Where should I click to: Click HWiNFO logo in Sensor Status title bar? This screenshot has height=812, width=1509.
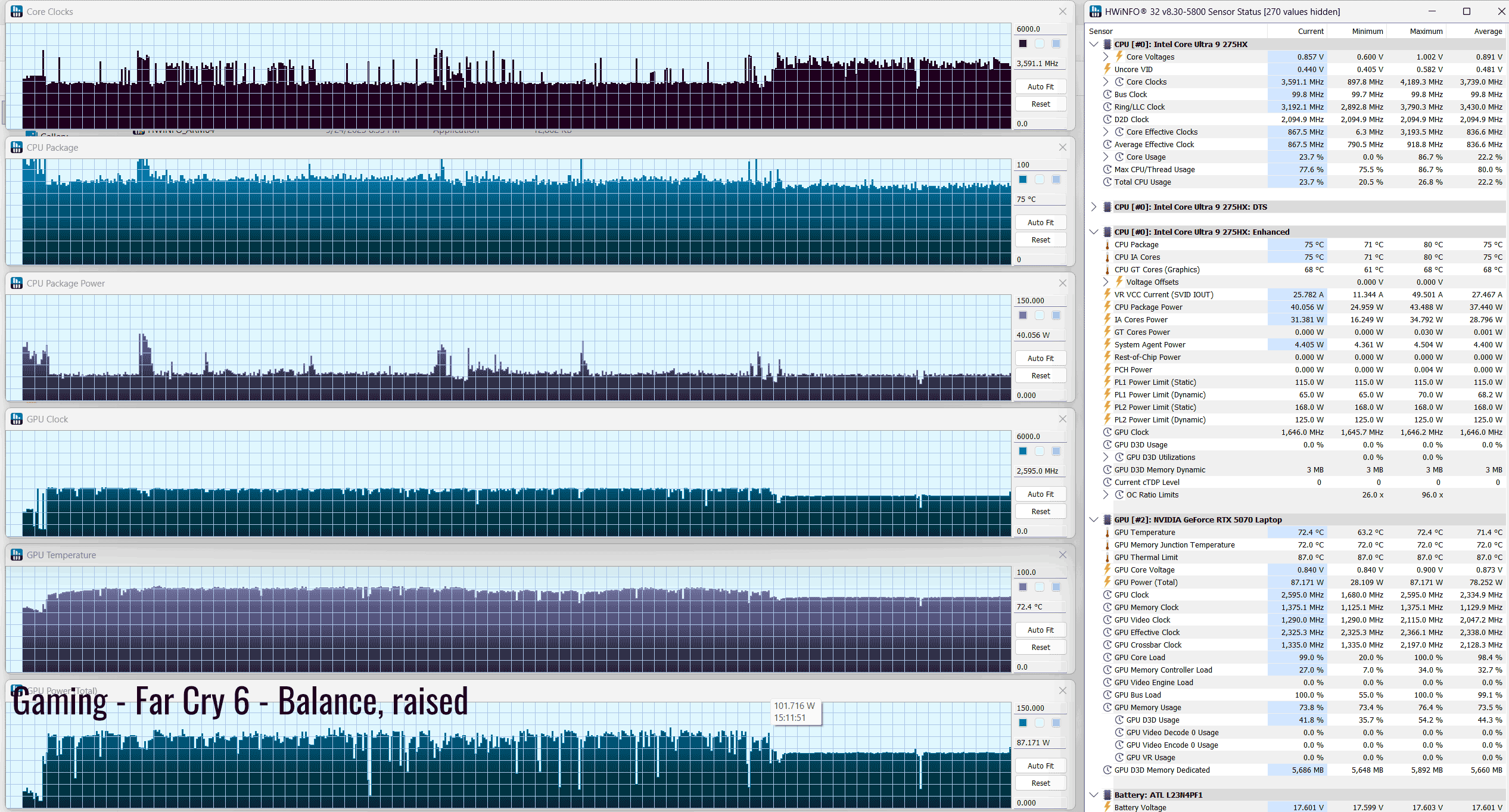pos(1095,11)
